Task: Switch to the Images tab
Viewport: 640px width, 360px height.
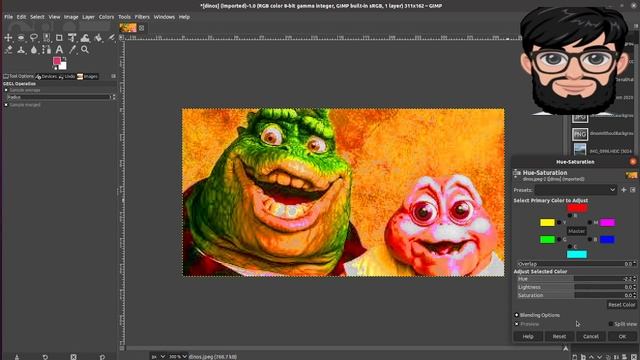Action: (x=88, y=76)
